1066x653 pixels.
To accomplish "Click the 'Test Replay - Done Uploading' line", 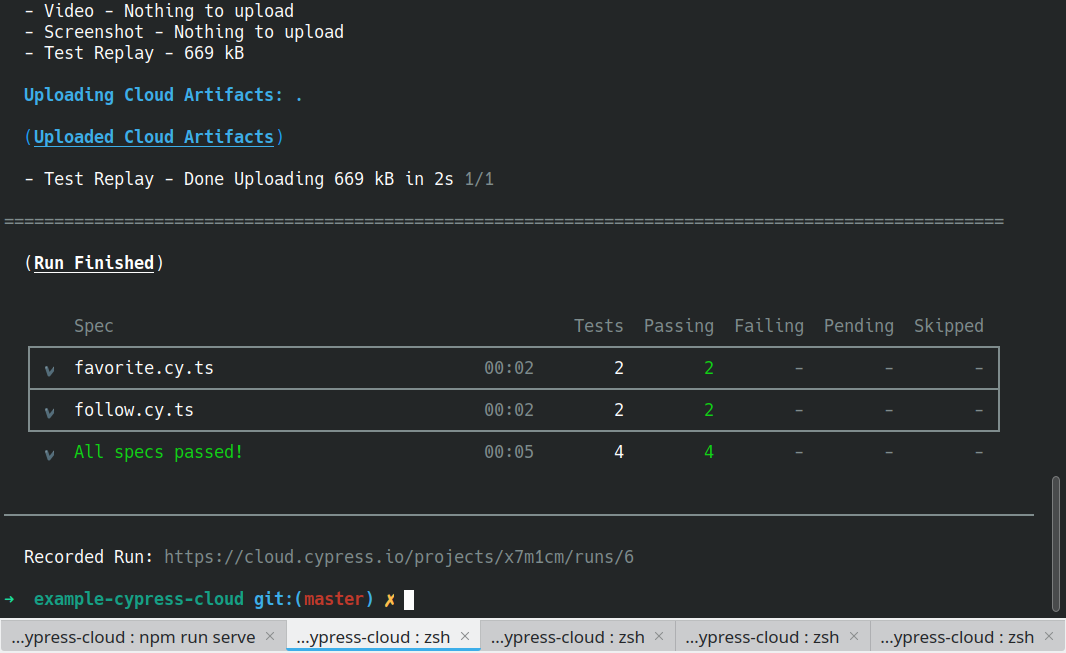I will click(259, 179).
